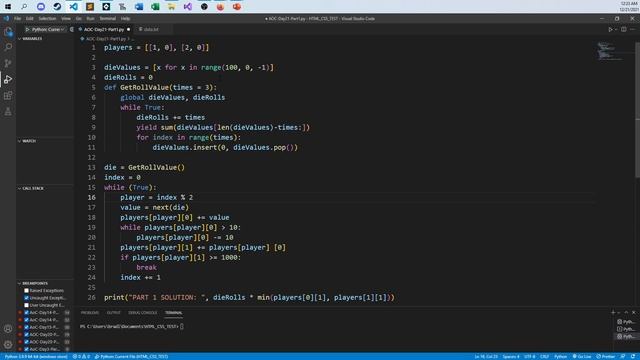Screen dimensions: 640x360
Task: Open PowerPoint from the taskbar
Action: [x=237, y=7]
